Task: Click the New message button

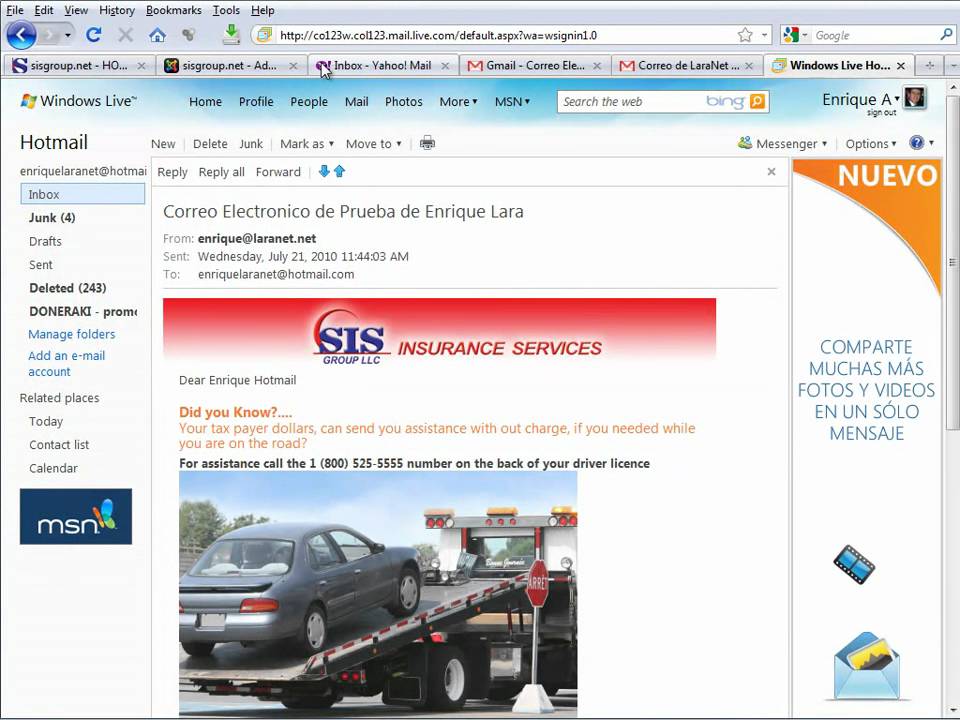Action: pyautogui.click(x=163, y=144)
